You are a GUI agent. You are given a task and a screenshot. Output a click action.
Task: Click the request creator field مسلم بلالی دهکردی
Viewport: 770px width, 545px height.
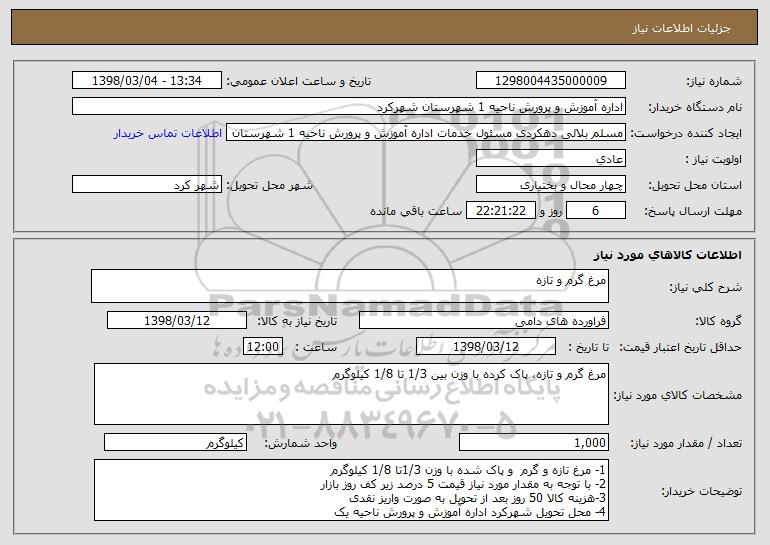click(426, 133)
